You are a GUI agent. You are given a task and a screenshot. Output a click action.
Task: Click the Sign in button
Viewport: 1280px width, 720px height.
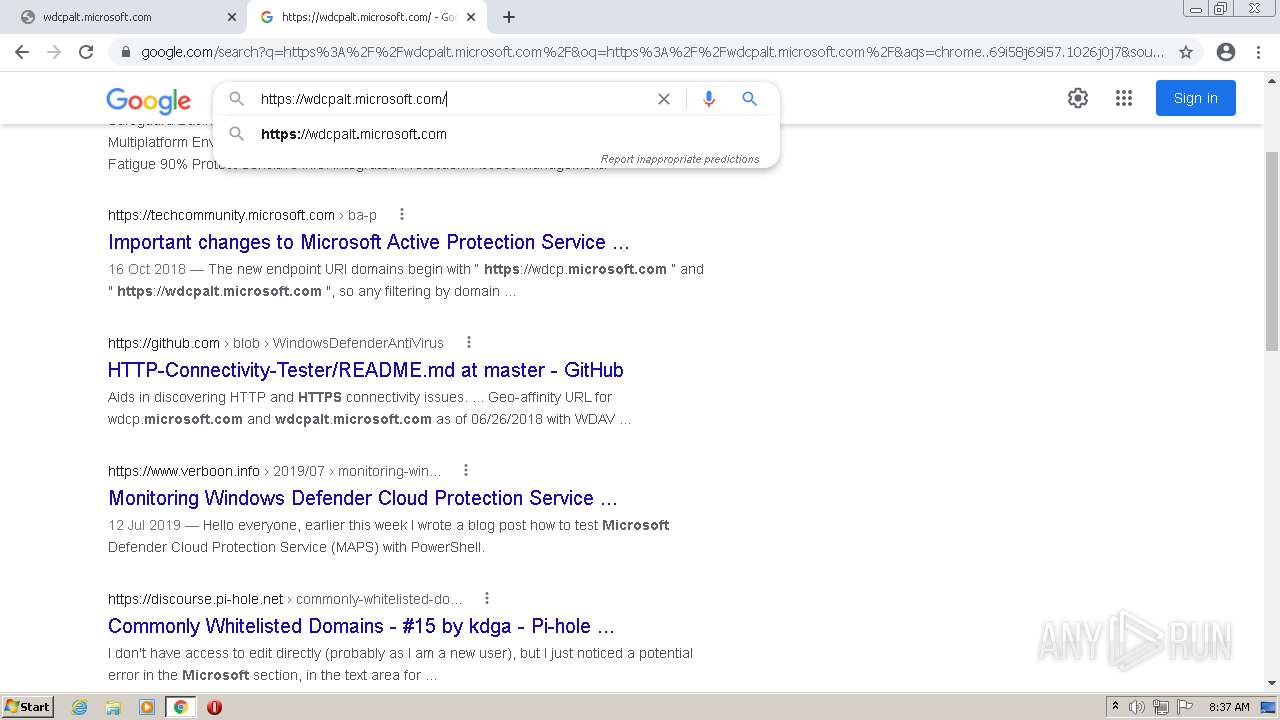(x=1196, y=98)
